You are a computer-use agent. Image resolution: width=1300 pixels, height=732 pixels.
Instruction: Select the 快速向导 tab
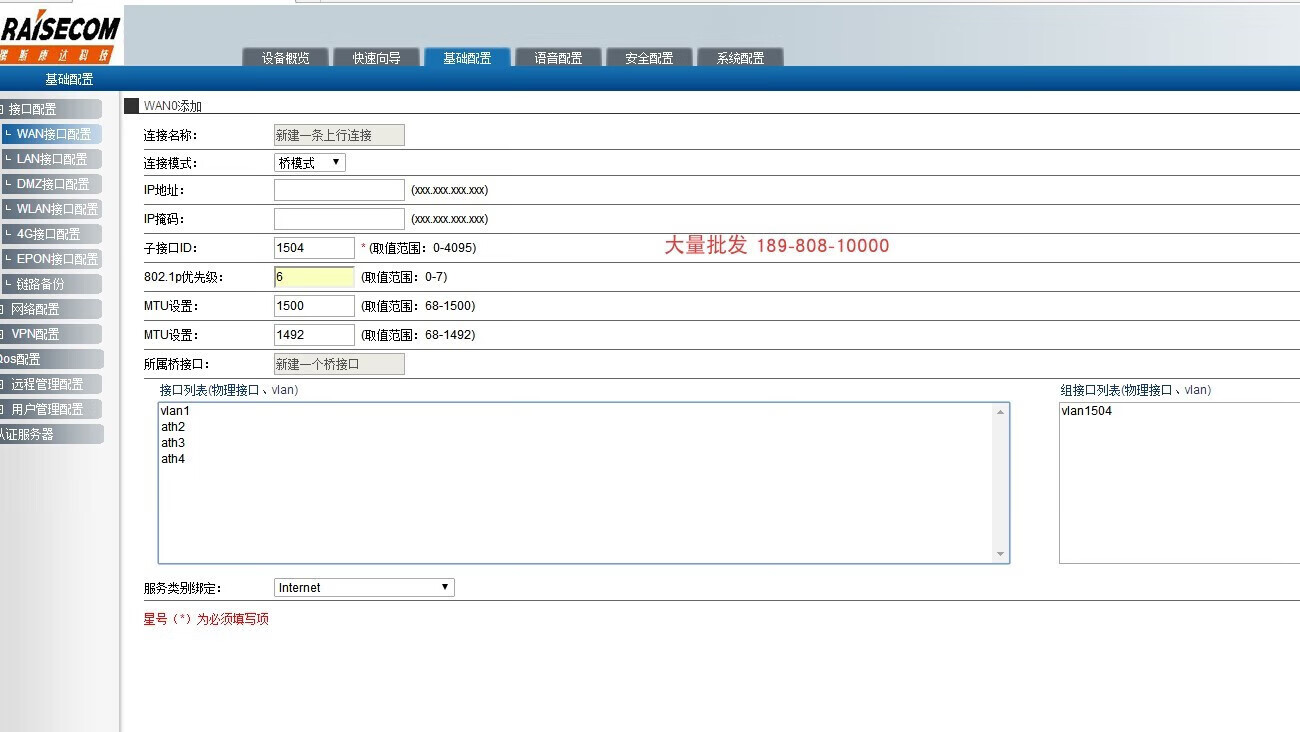(376, 58)
